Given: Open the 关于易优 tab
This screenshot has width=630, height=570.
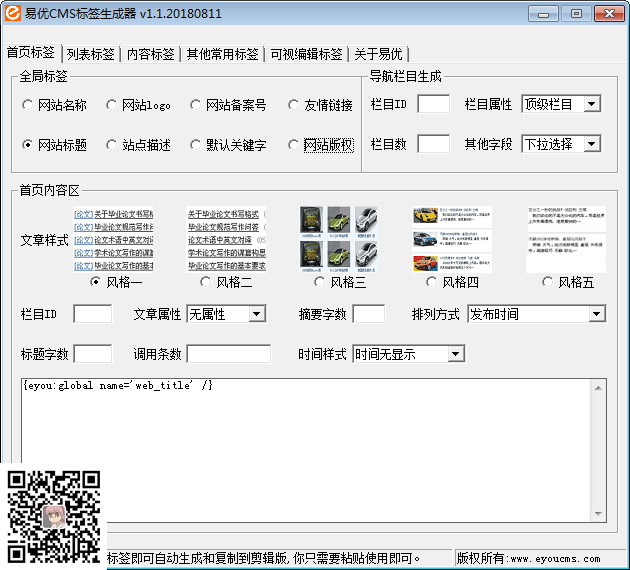Looking at the screenshot, I should [378, 54].
